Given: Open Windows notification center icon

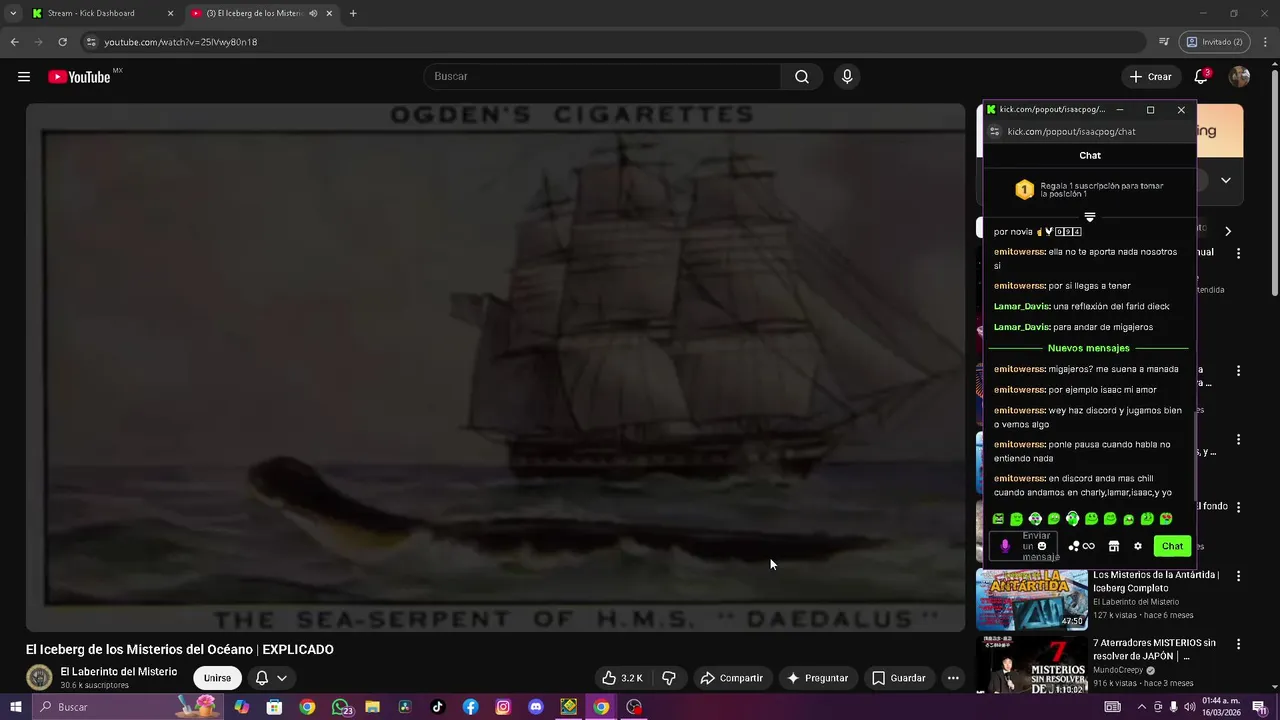Looking at the screenshot, I should click(1259, 707).
